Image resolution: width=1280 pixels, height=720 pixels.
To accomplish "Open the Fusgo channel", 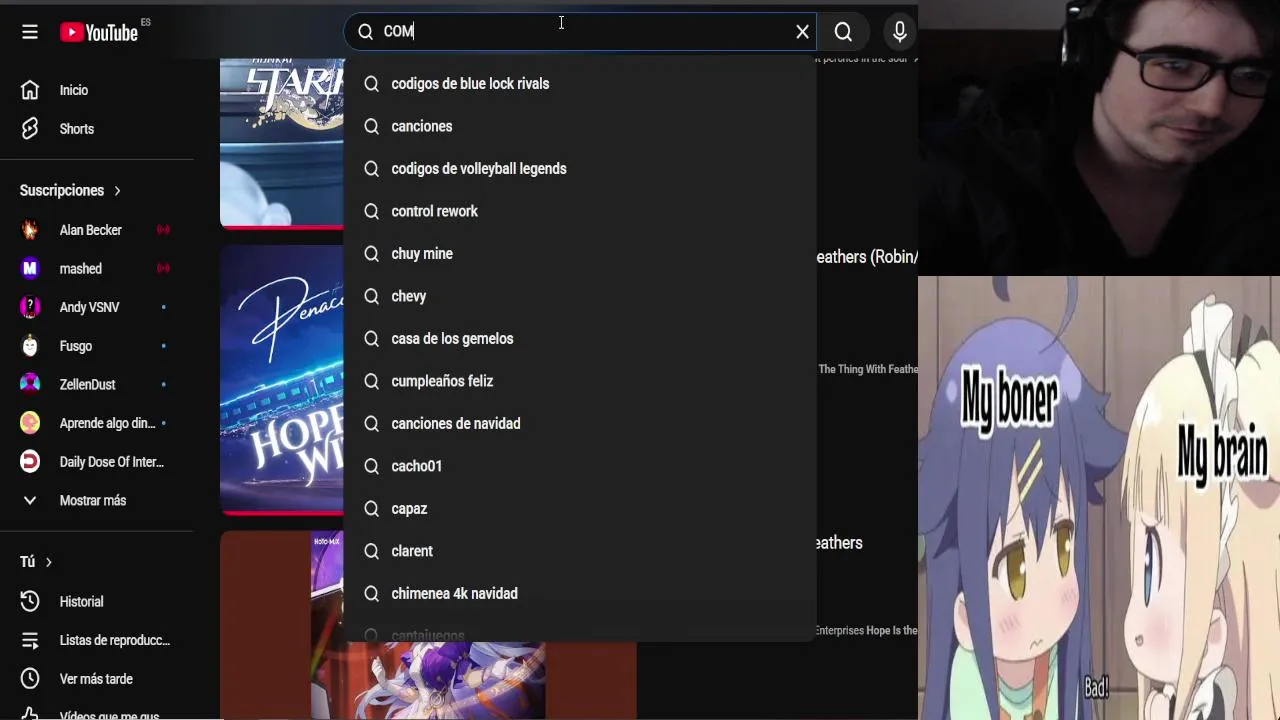I will coord(96,346).
